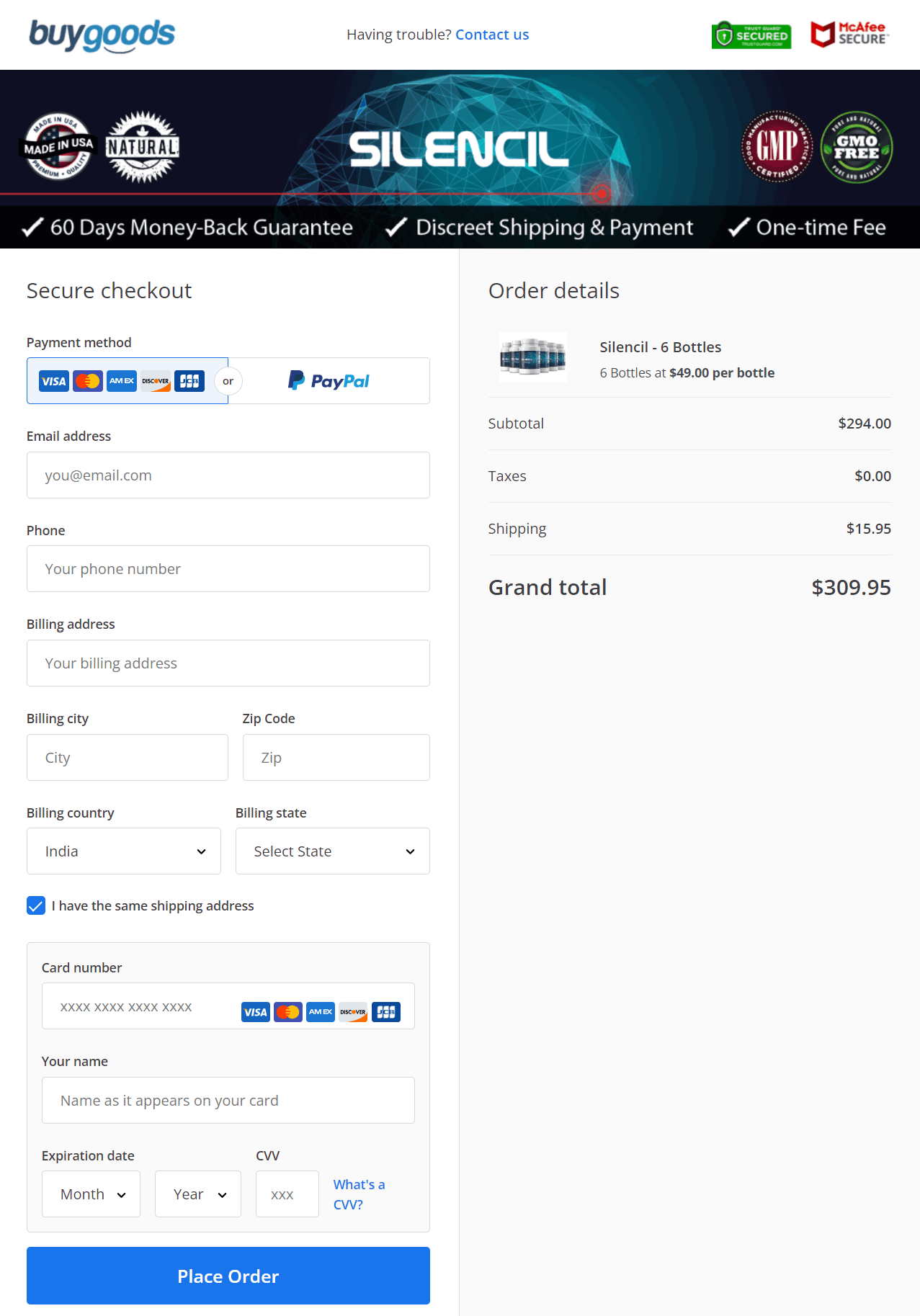The height and width of the screenshot is (1316, 920).
Task: Click the GMP Certified badge
Action: tap(777, 146)
